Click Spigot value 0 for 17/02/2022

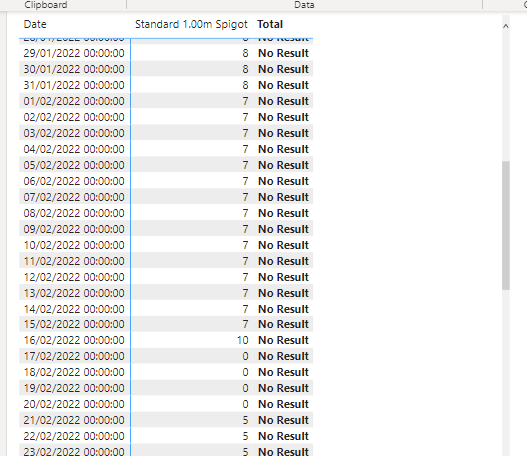[245, 356]
